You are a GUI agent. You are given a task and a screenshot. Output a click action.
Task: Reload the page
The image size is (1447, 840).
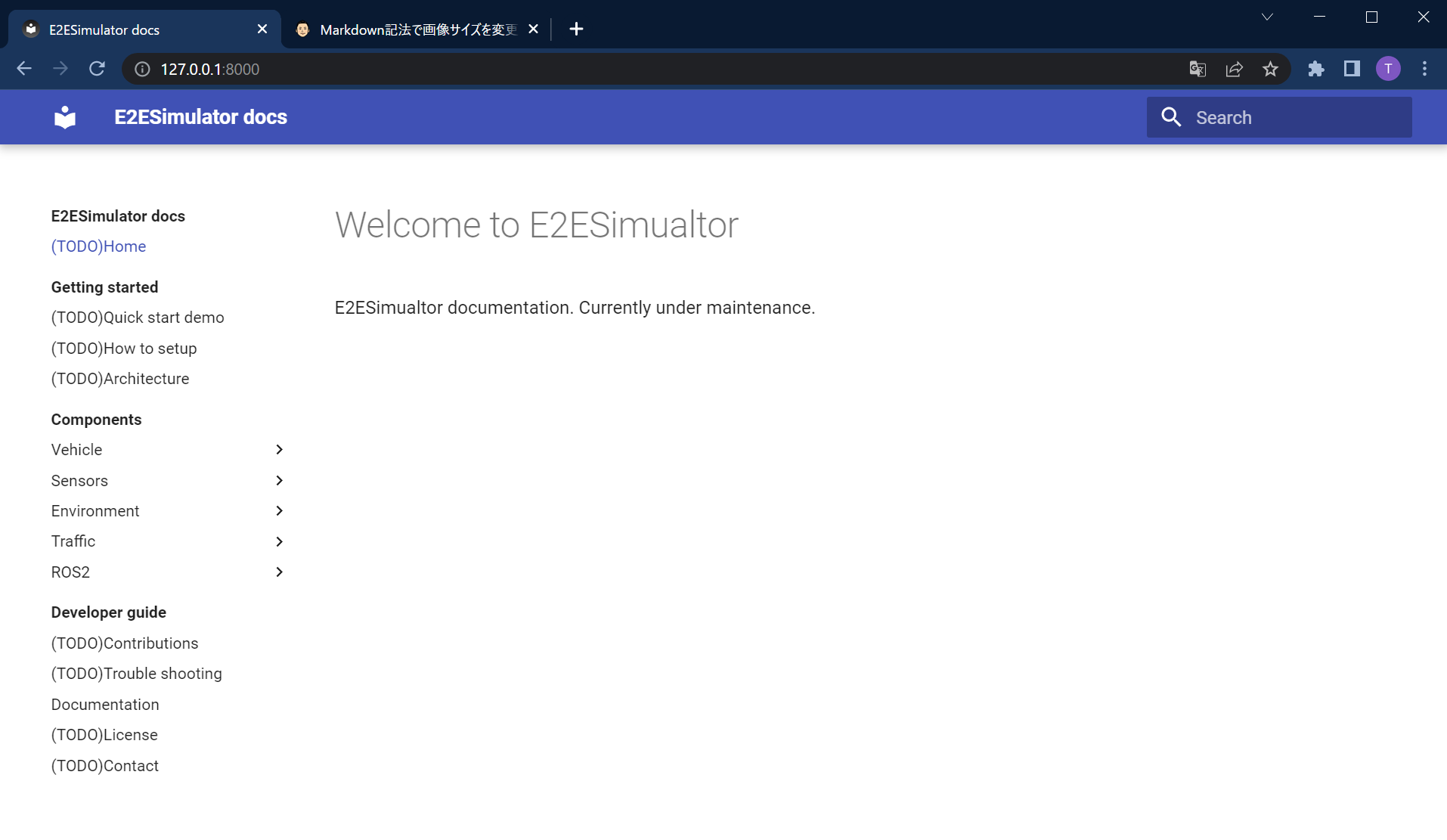[x=97, y=70]
